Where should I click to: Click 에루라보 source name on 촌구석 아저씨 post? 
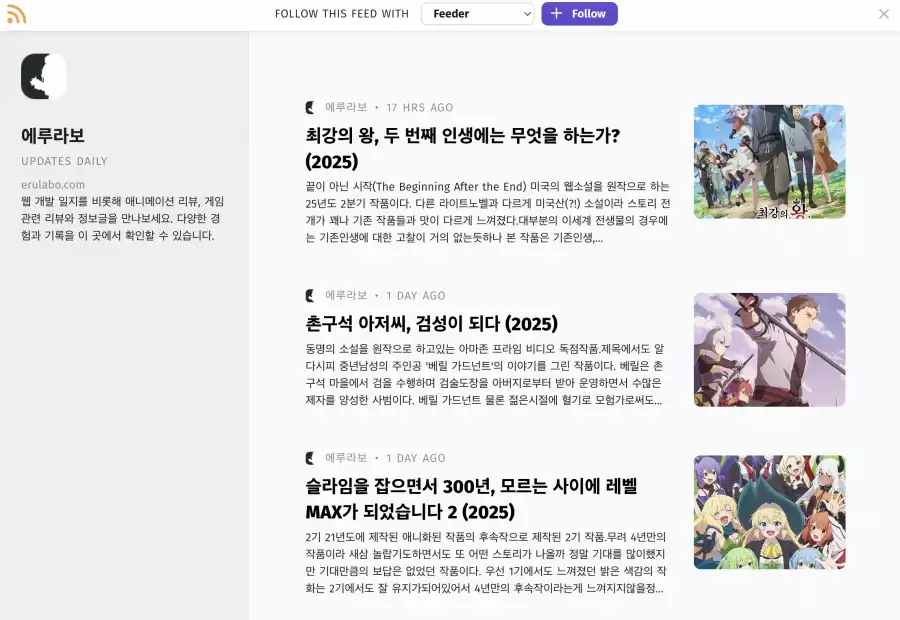tap(346, 296)
